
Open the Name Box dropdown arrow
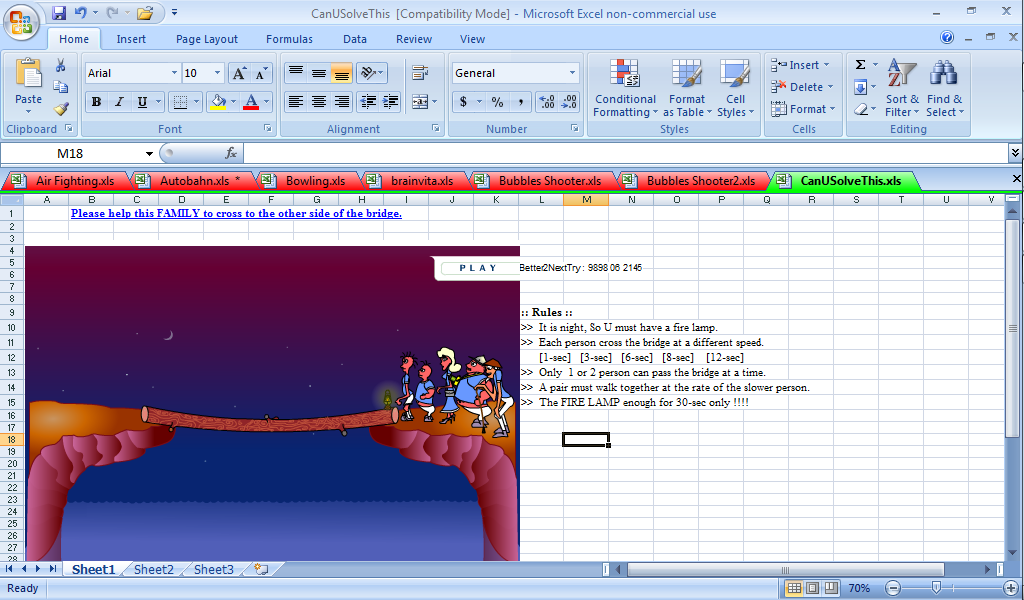click(x=149, y=154)
